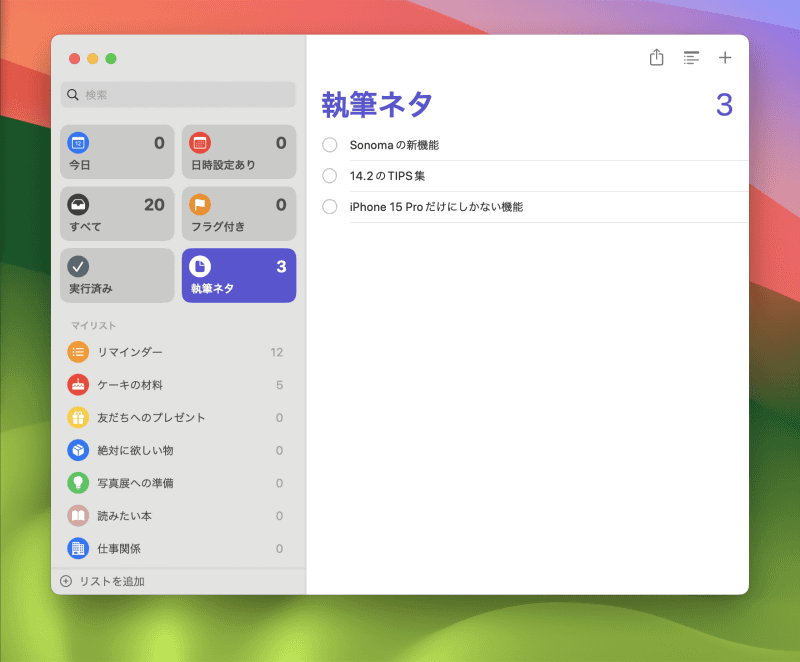Click the count 12 next to リマインダー
800x662 pixels.
277,352
